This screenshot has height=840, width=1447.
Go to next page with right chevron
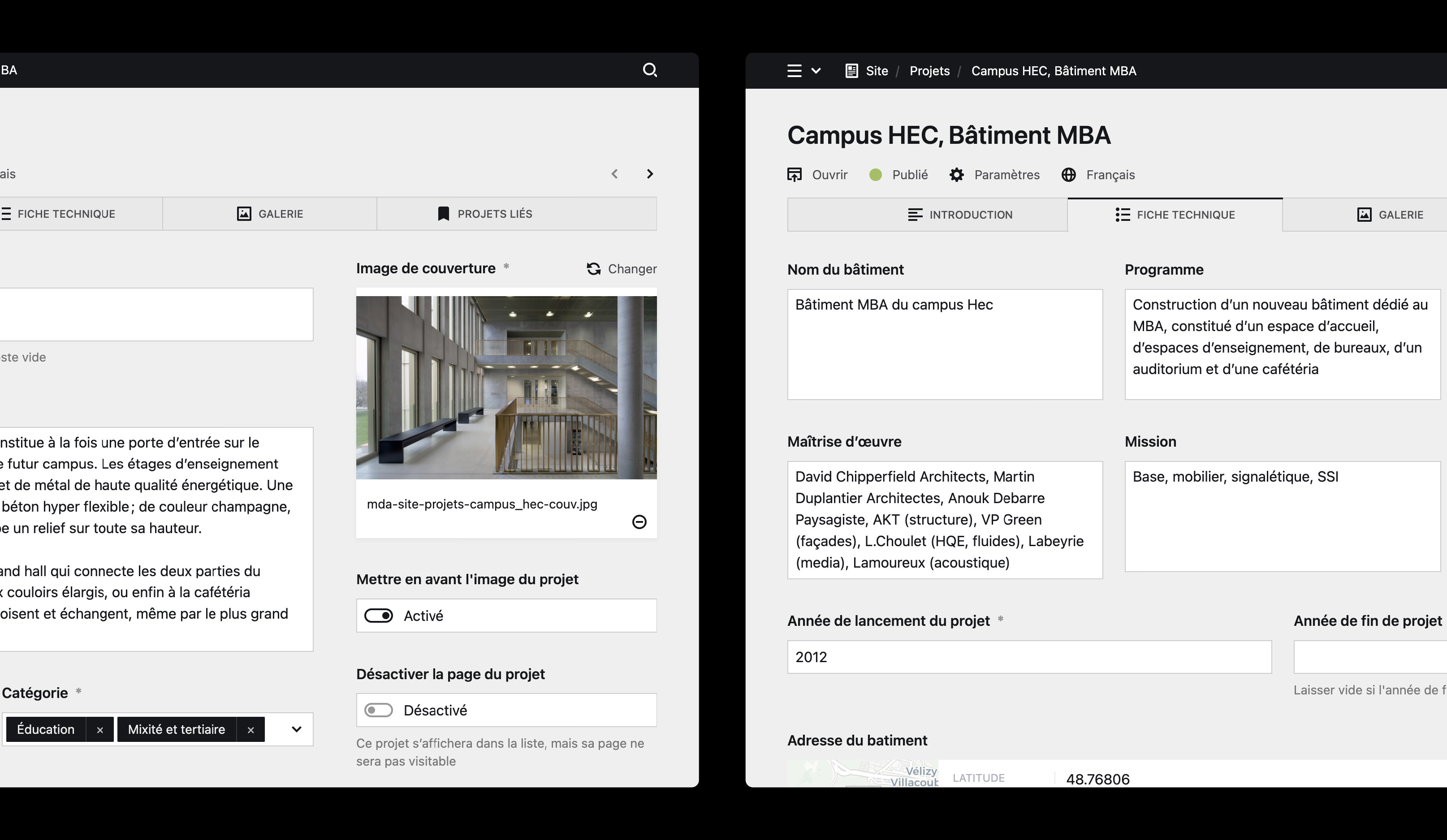coord(650,174)
